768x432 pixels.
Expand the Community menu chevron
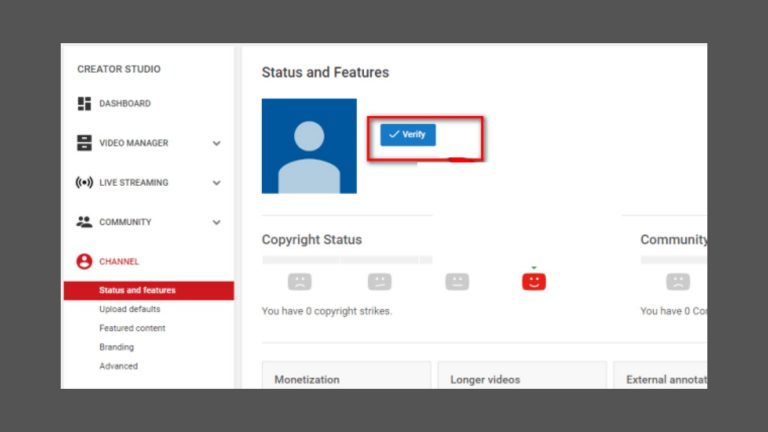pos(216,222)
